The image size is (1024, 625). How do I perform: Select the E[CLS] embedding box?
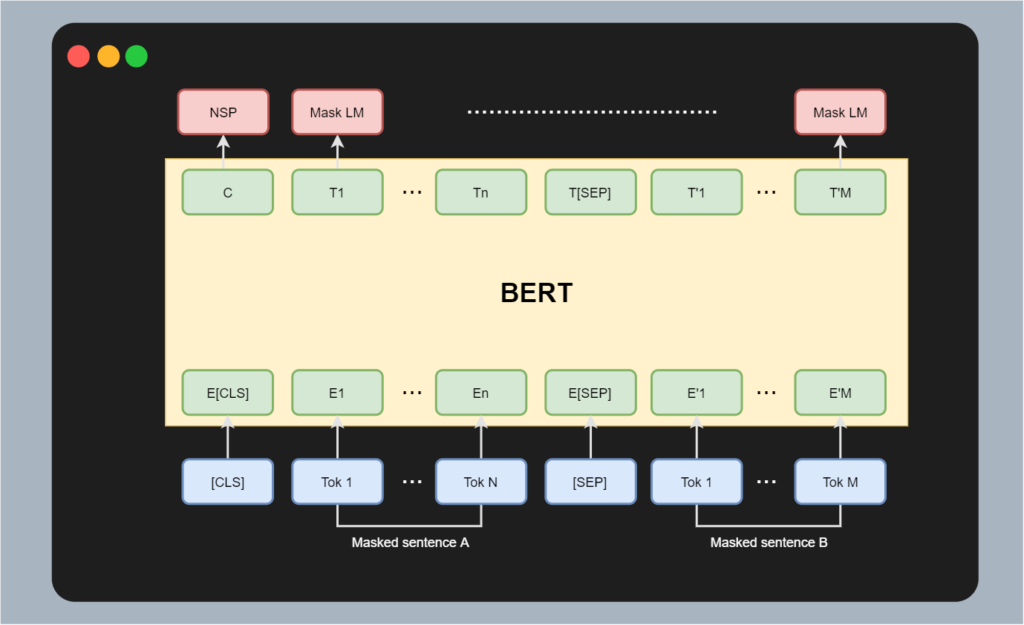pos(227,392)
